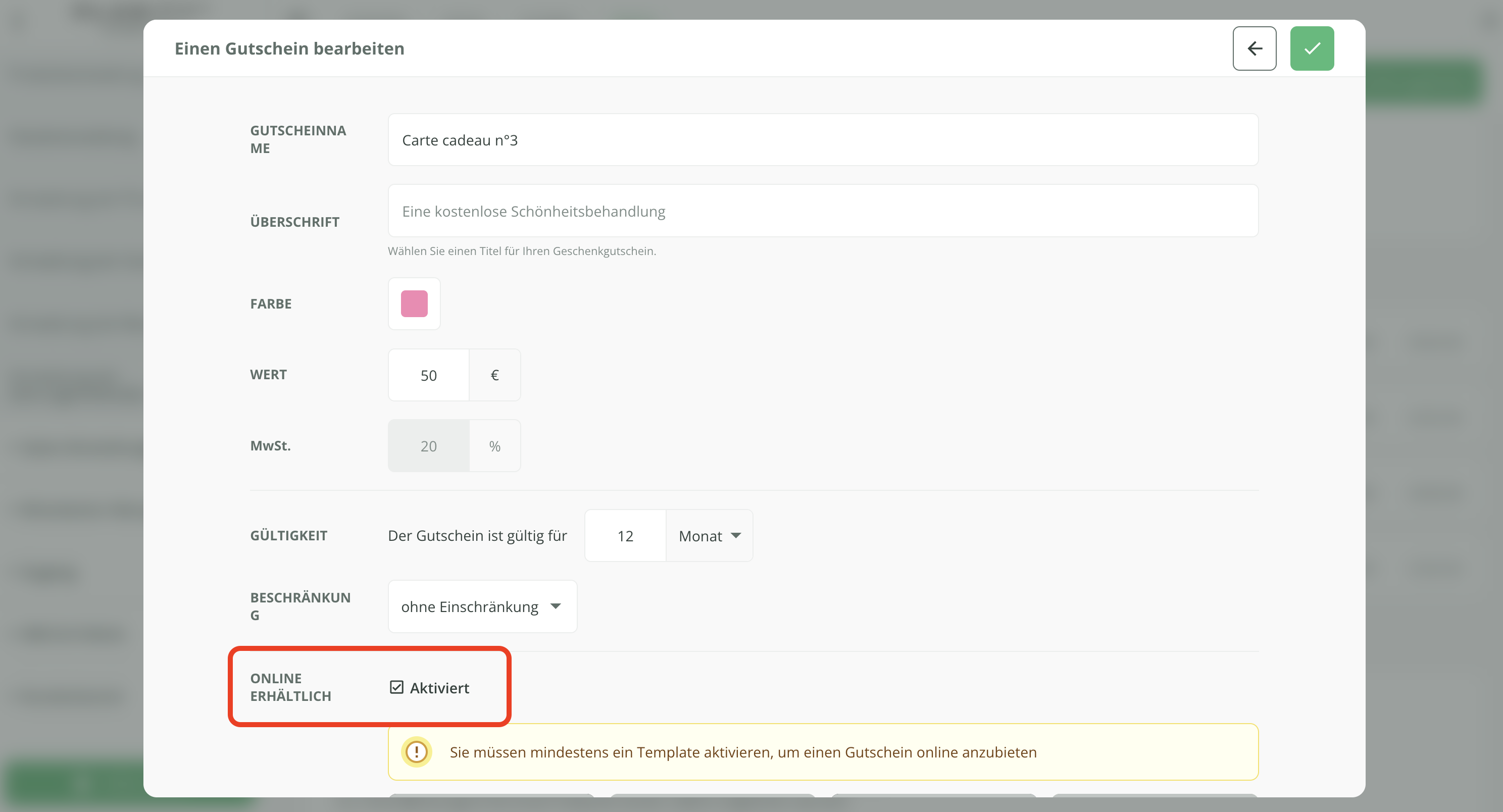1503x812 pixels.
Task: Click the validity number field showing 12
Action: 625,535
